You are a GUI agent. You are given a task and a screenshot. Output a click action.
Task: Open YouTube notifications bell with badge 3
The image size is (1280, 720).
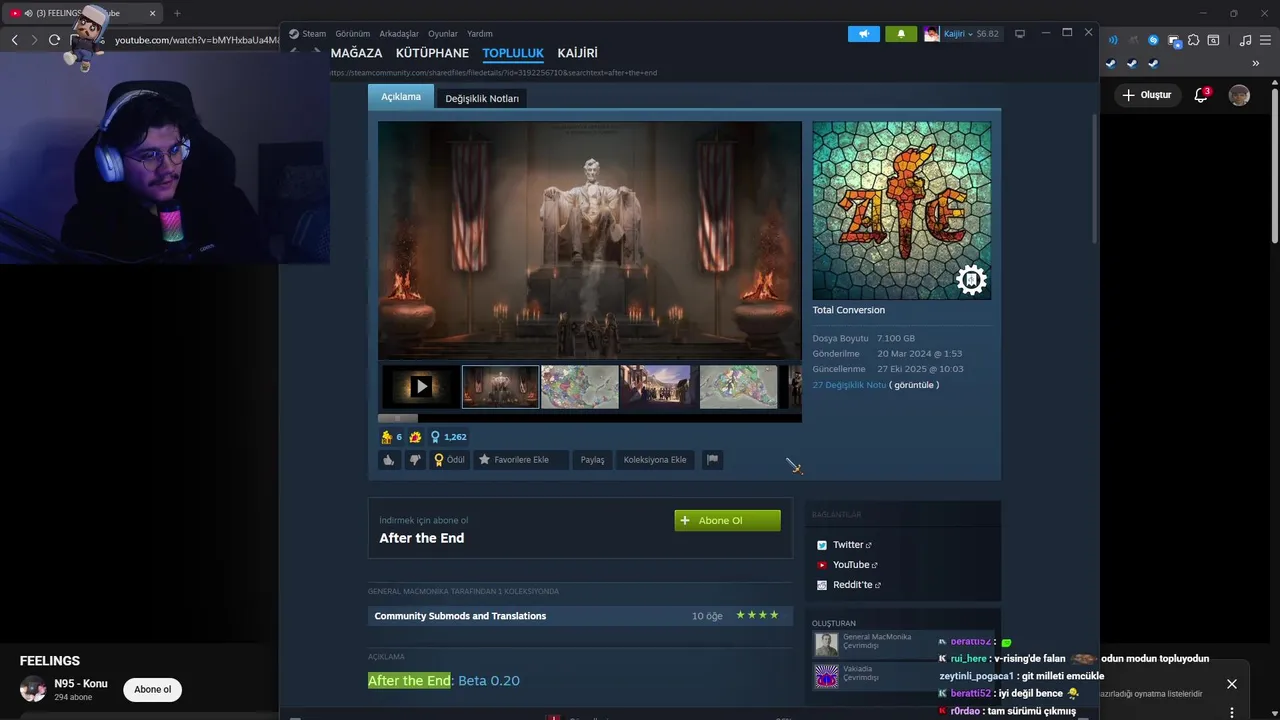[x=1202, y=95]
